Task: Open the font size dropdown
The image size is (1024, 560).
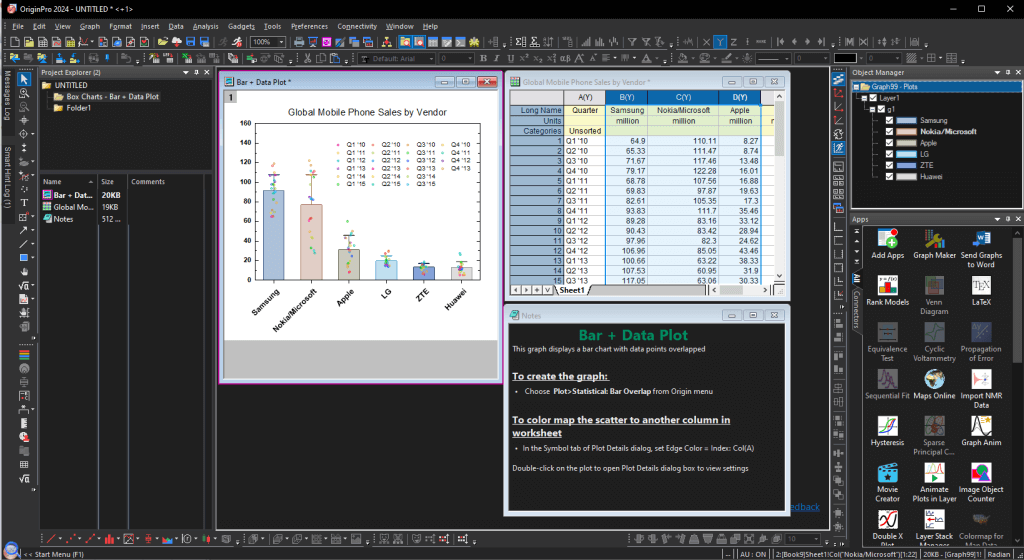Action: click(x=470, y=58)
